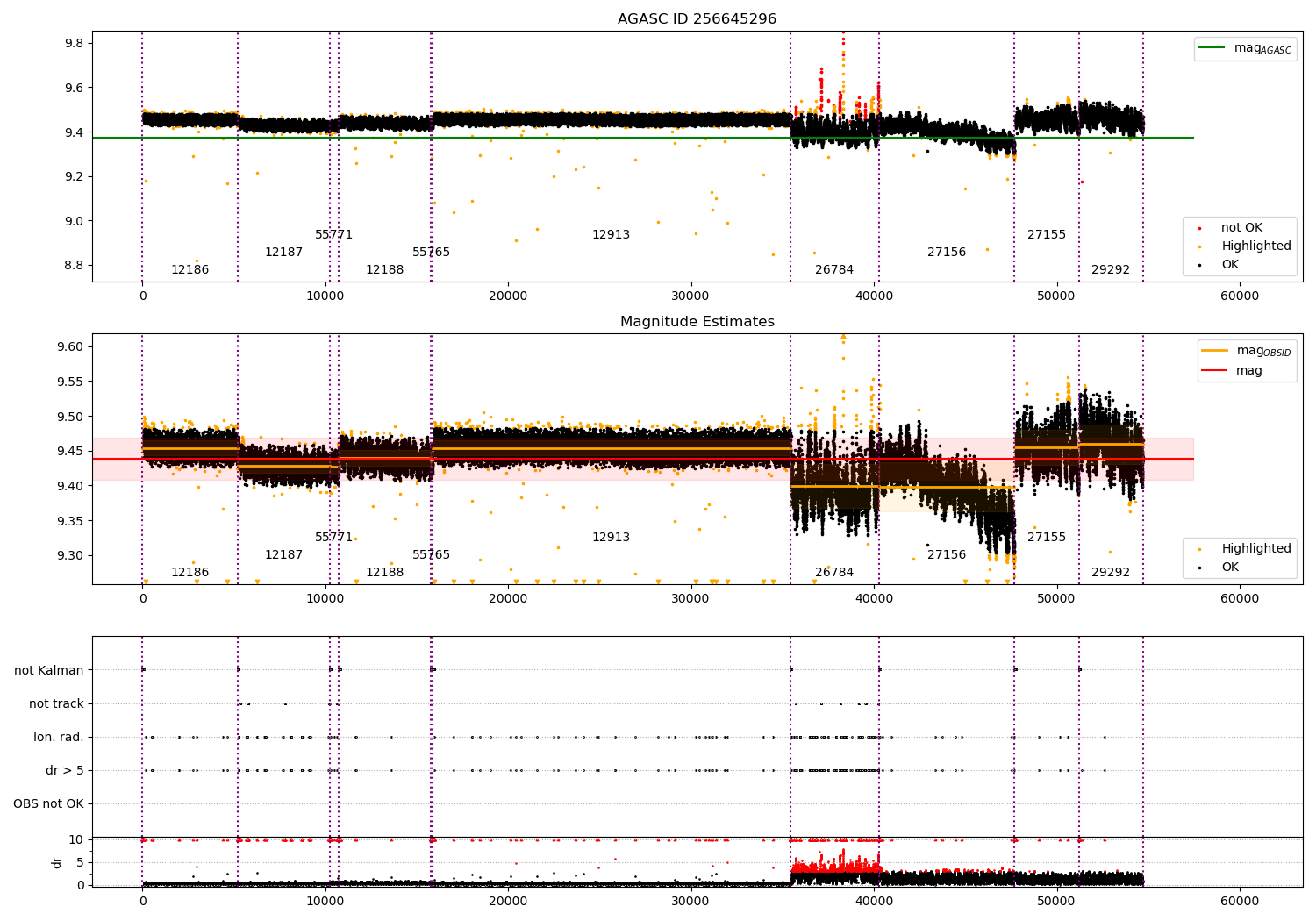Image resolution: width=1316 pixels, height=921 pixels.
Task: Click OBSID label 27156 in the top plot
Action: click(947, 253)
